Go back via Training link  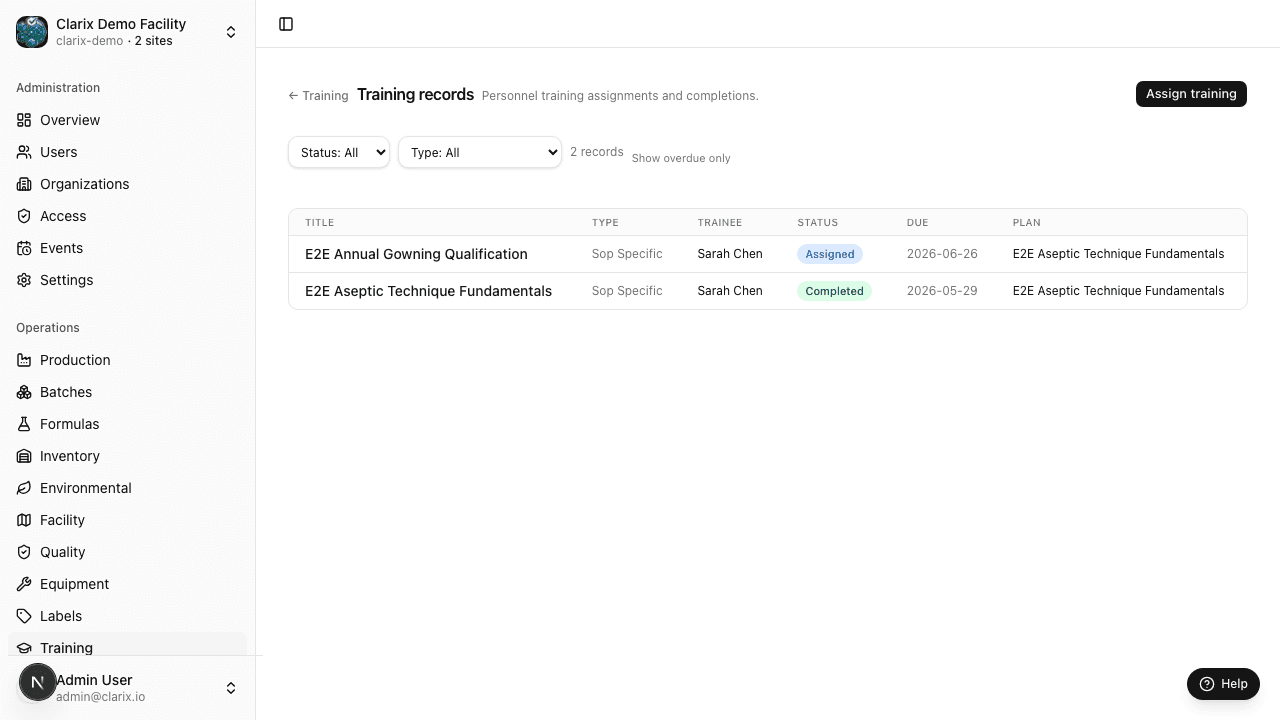(x=318, y=96)
